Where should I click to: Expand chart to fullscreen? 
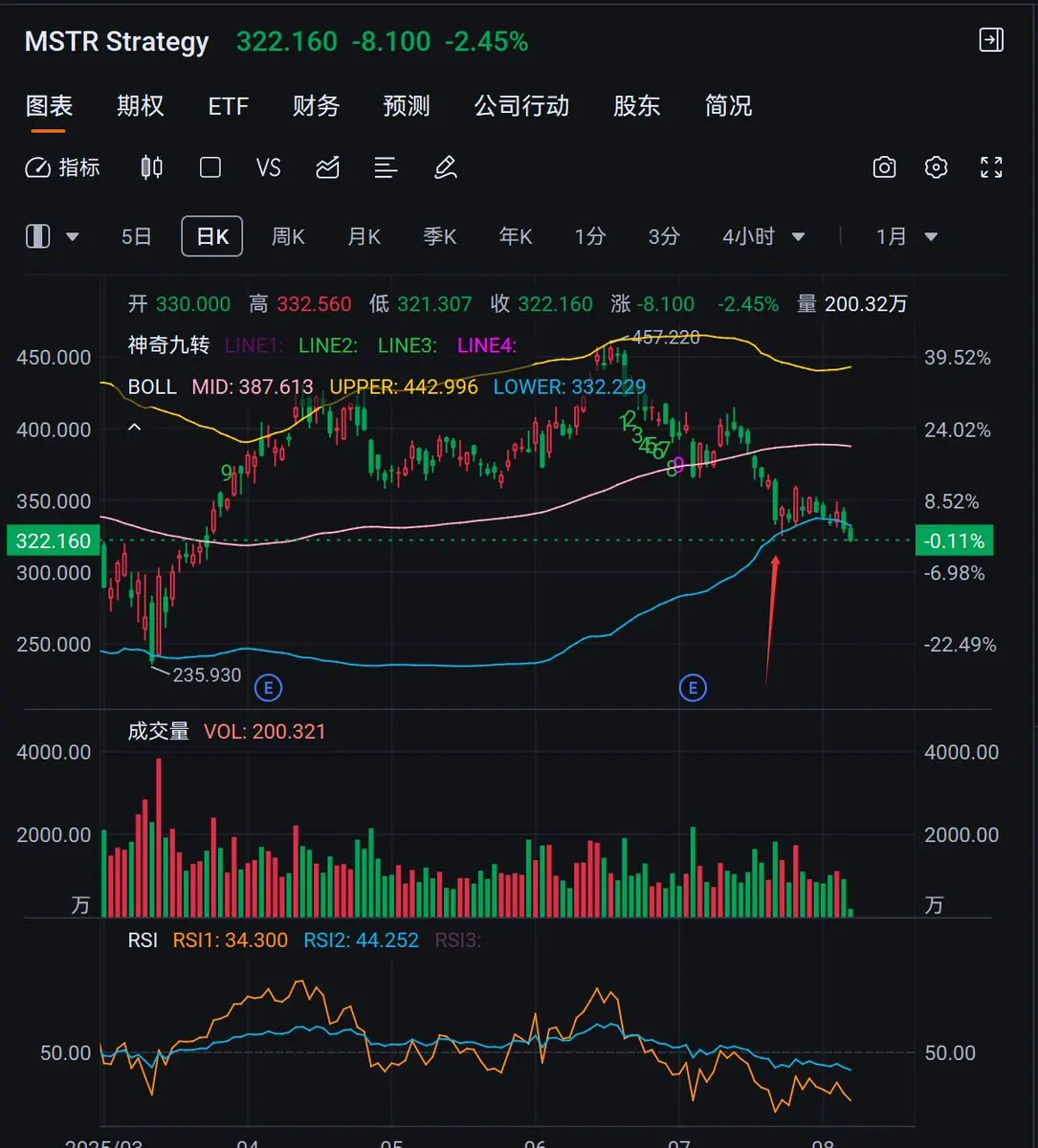pyautogui.click(x=992, y=168)
